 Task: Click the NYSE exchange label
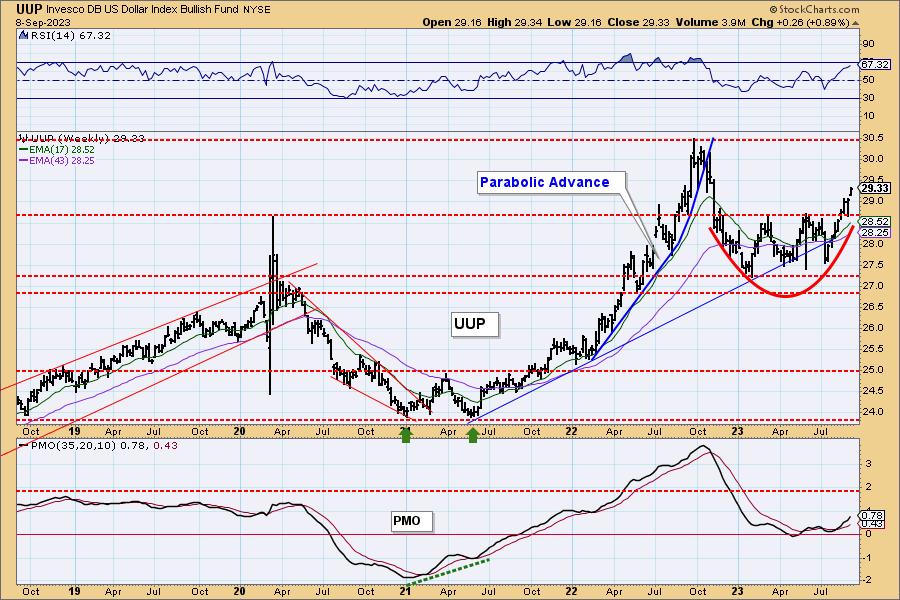[257, 10]
